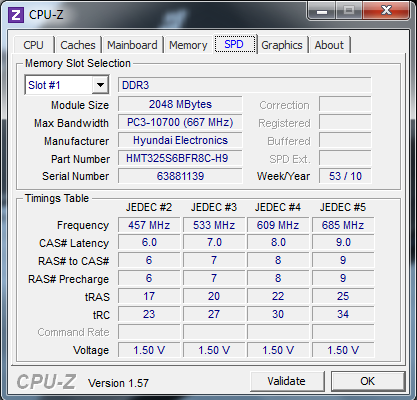Click the JEDEC #5 column header

point(343,207)
